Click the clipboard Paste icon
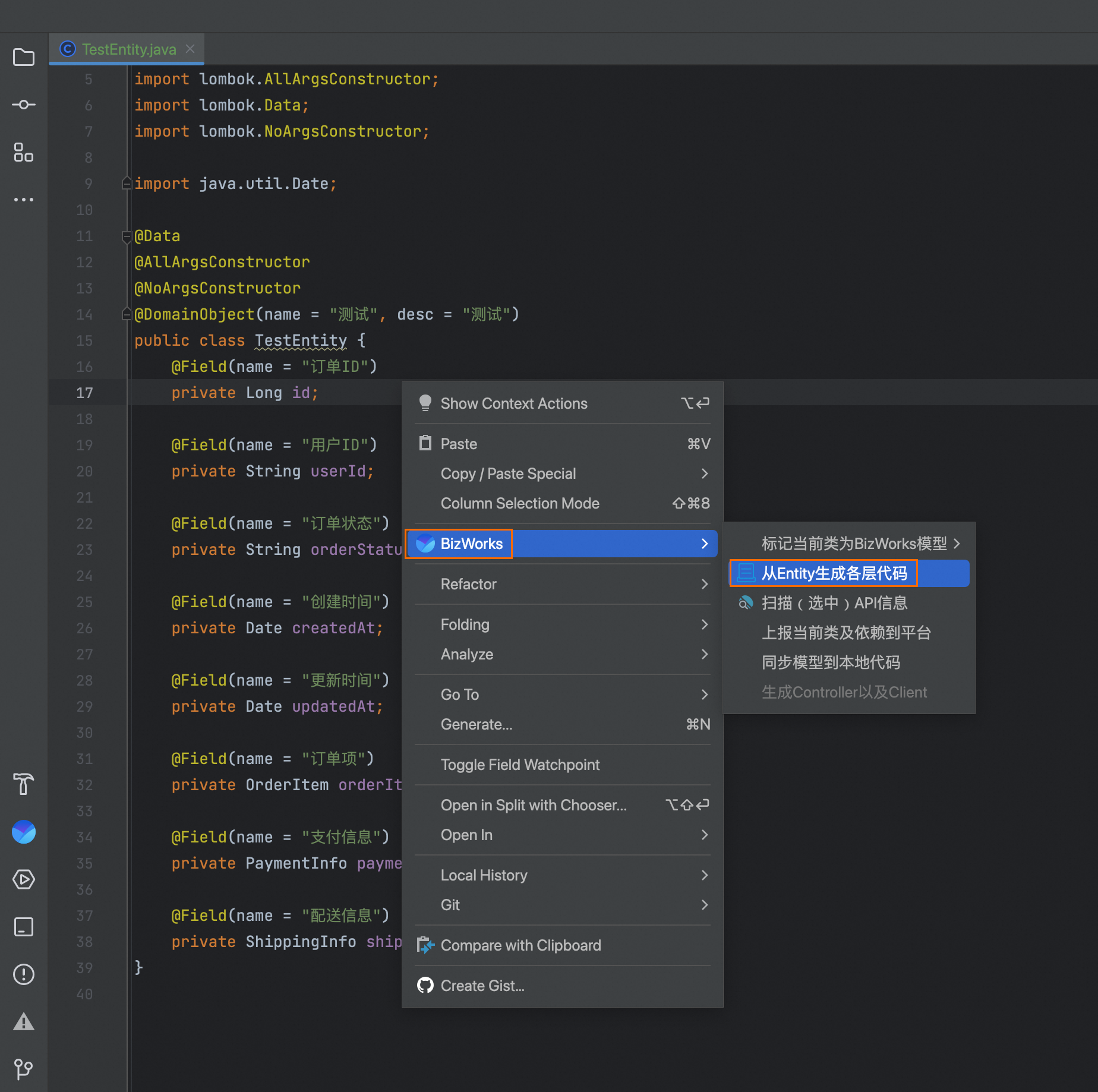 point(425,443)
